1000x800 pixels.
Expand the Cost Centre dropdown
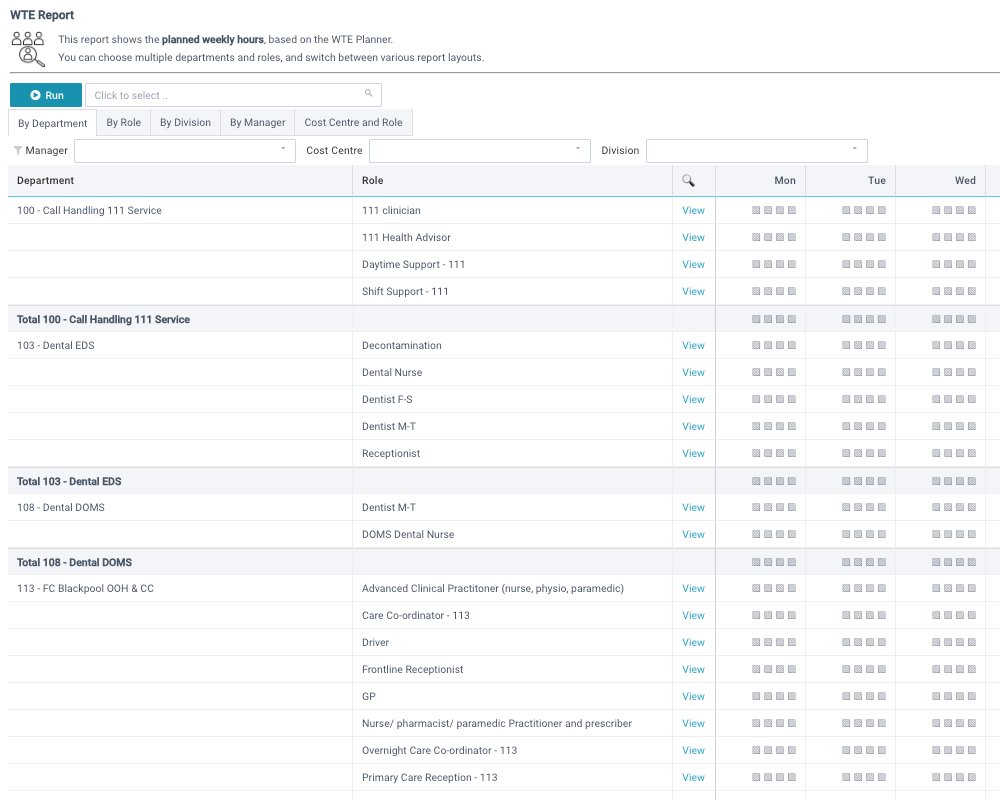coord(479,151)
